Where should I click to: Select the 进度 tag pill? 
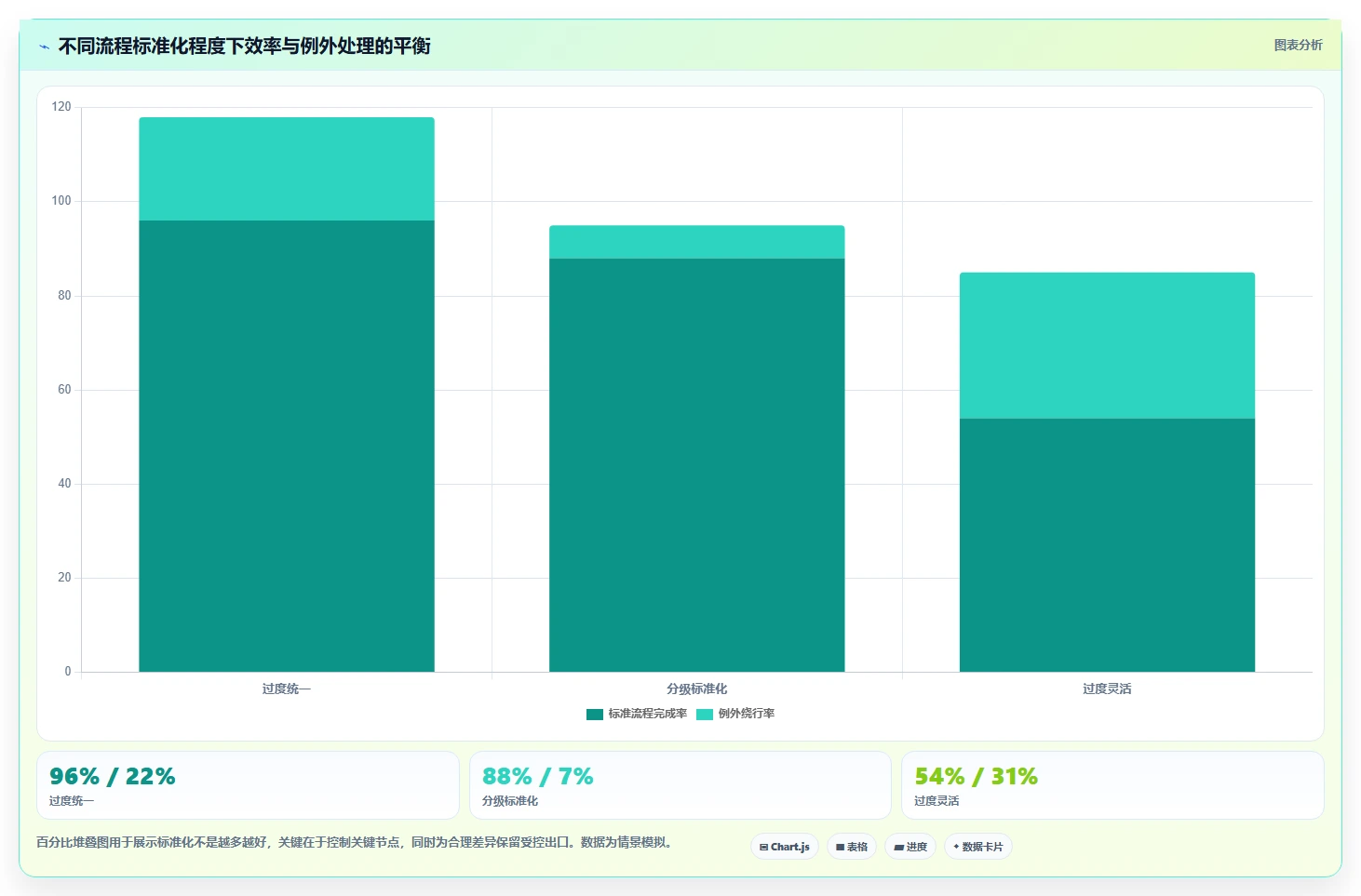(910, 847)
